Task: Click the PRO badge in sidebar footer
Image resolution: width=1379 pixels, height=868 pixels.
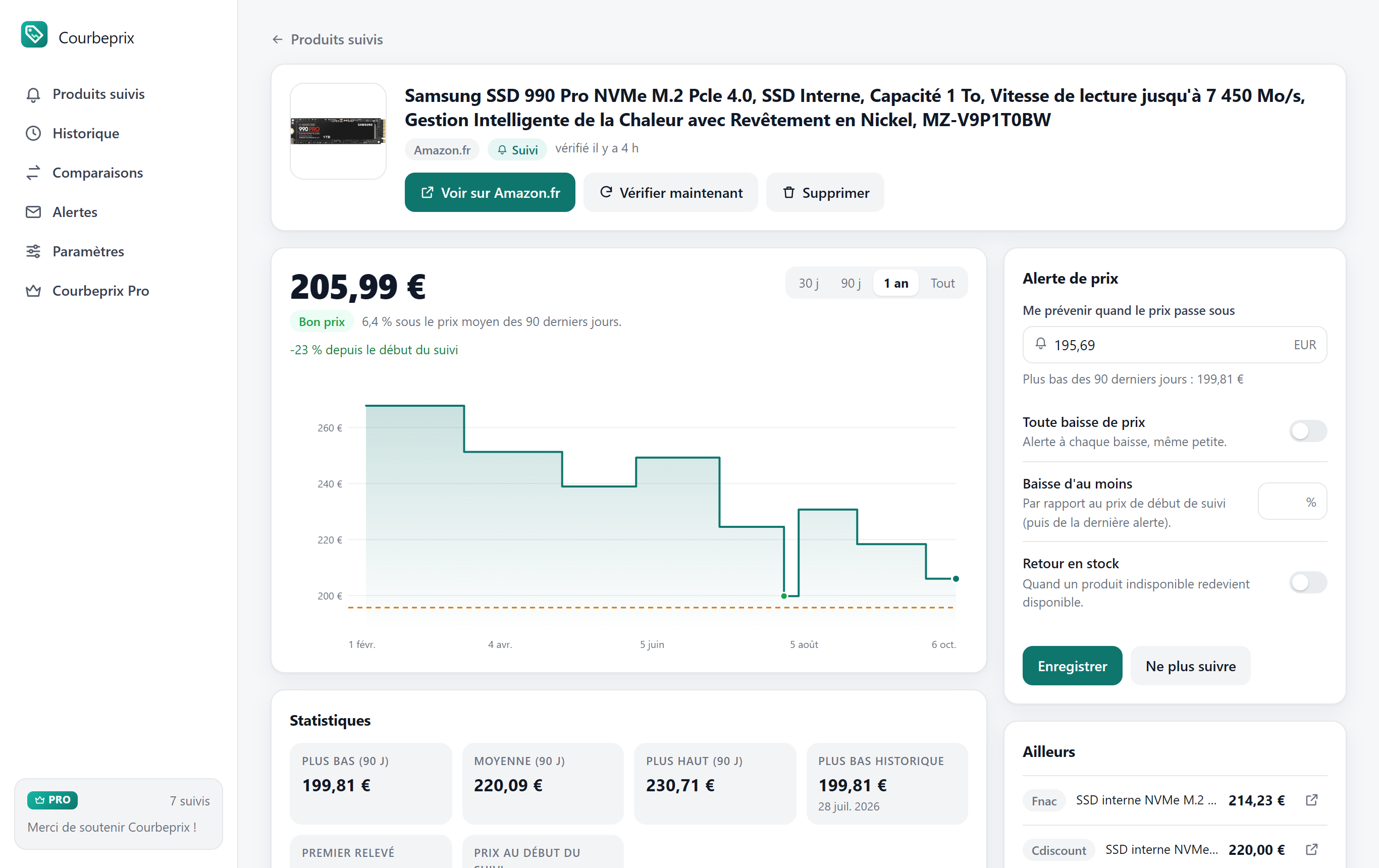Action: tap(52, 800)
